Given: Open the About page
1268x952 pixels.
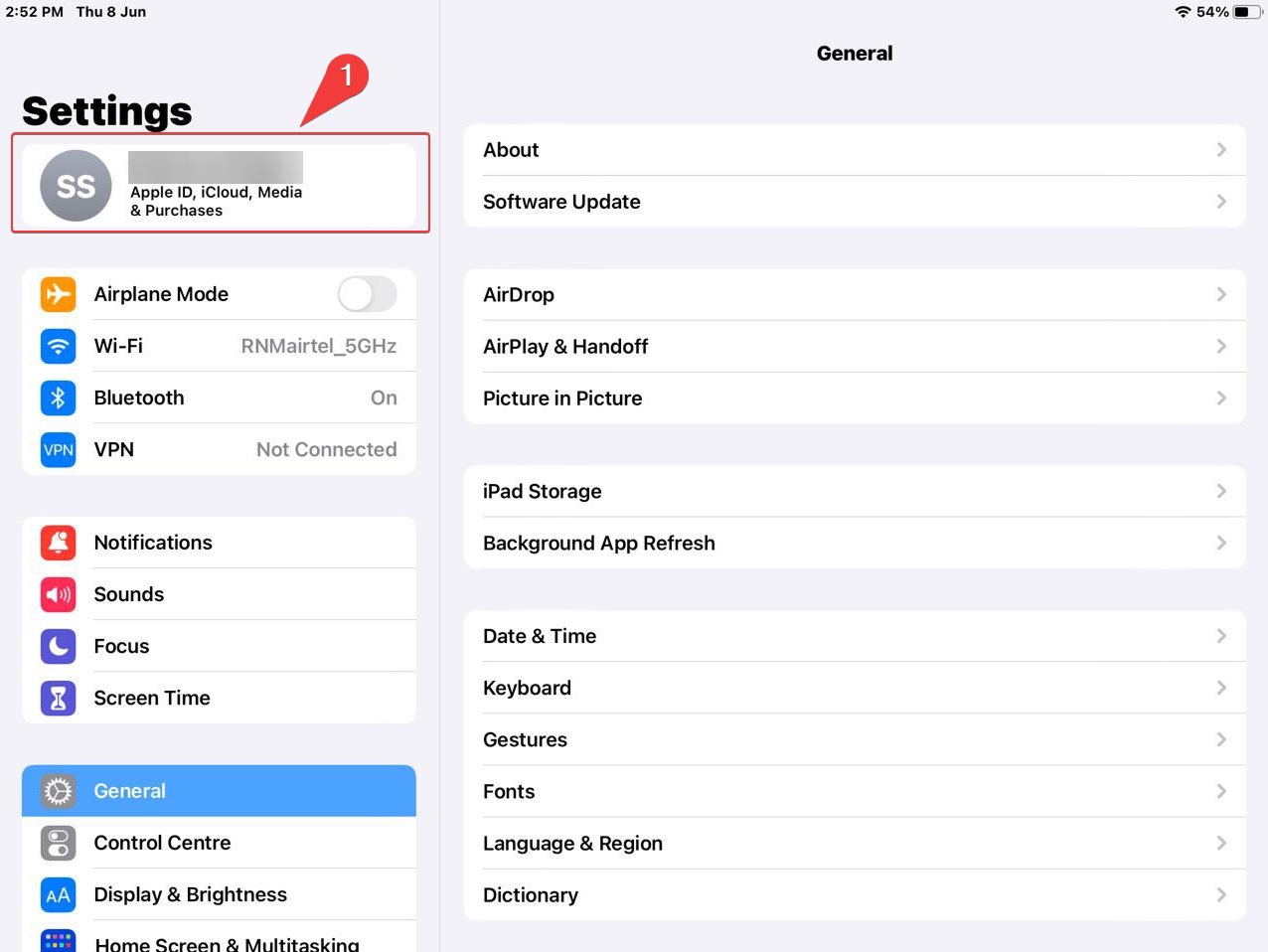Looking at the screenshot, I should (x=855, y=150).
